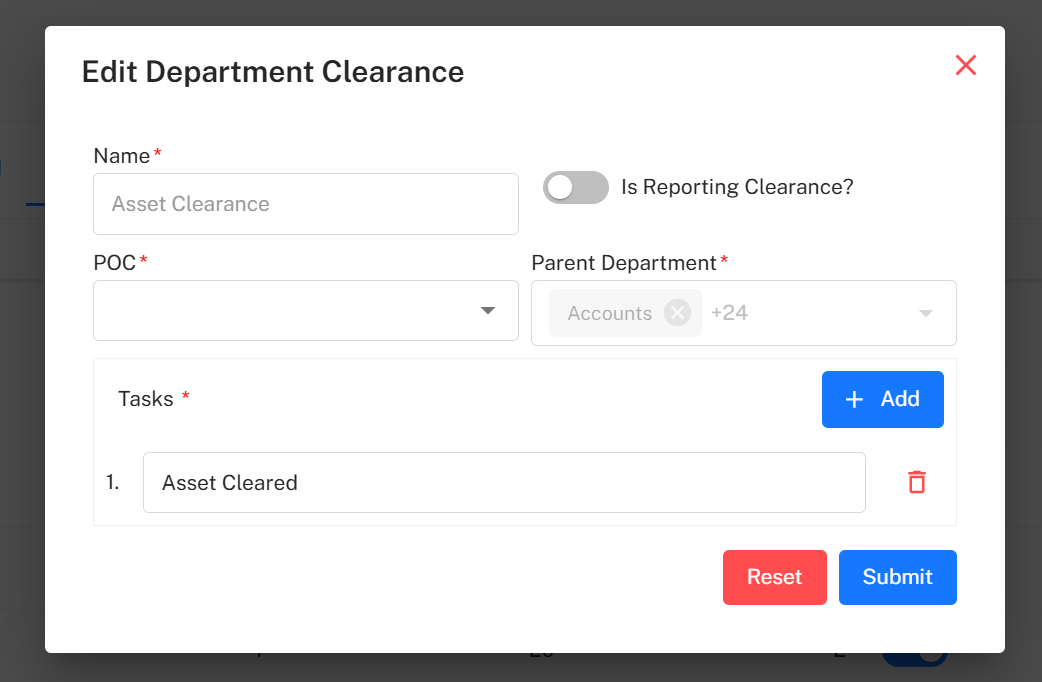Image resolution: width=1042 pixels, height=682 pixels.
Task: Click the plus icon in Add button
Action: [854, 400]
